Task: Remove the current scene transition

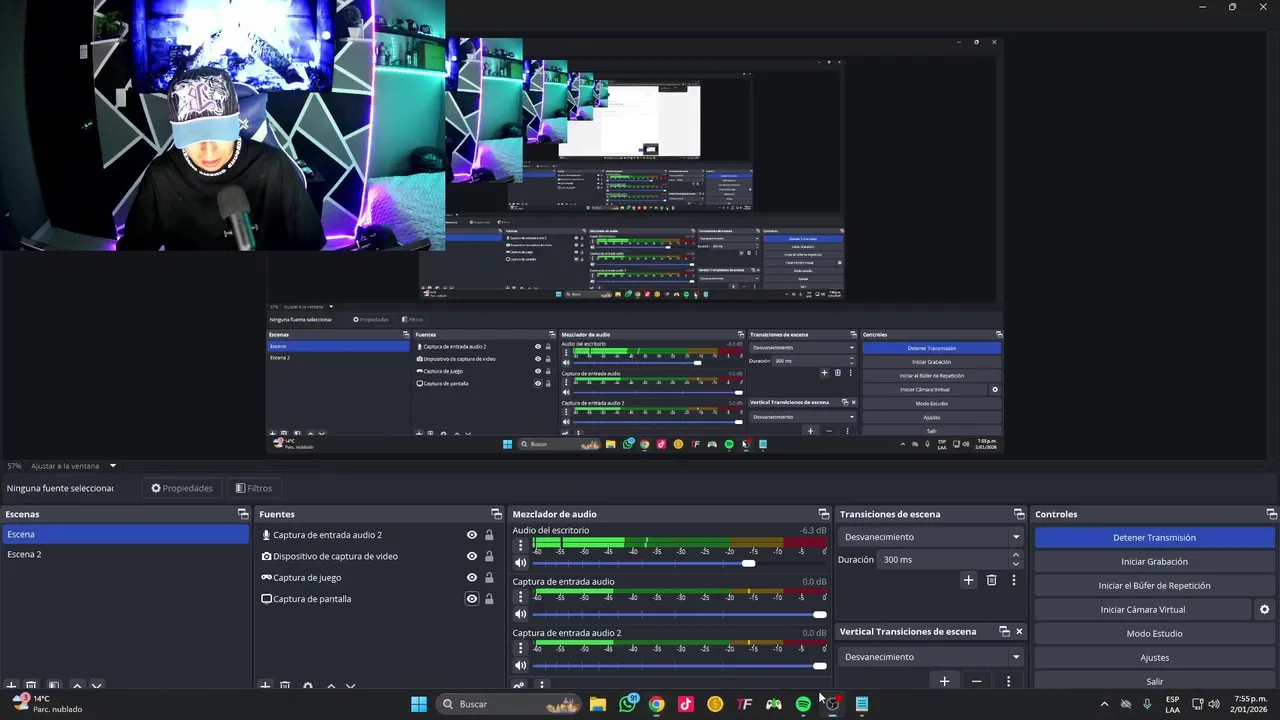Action: pyautogui.click(x=991, y=580)
